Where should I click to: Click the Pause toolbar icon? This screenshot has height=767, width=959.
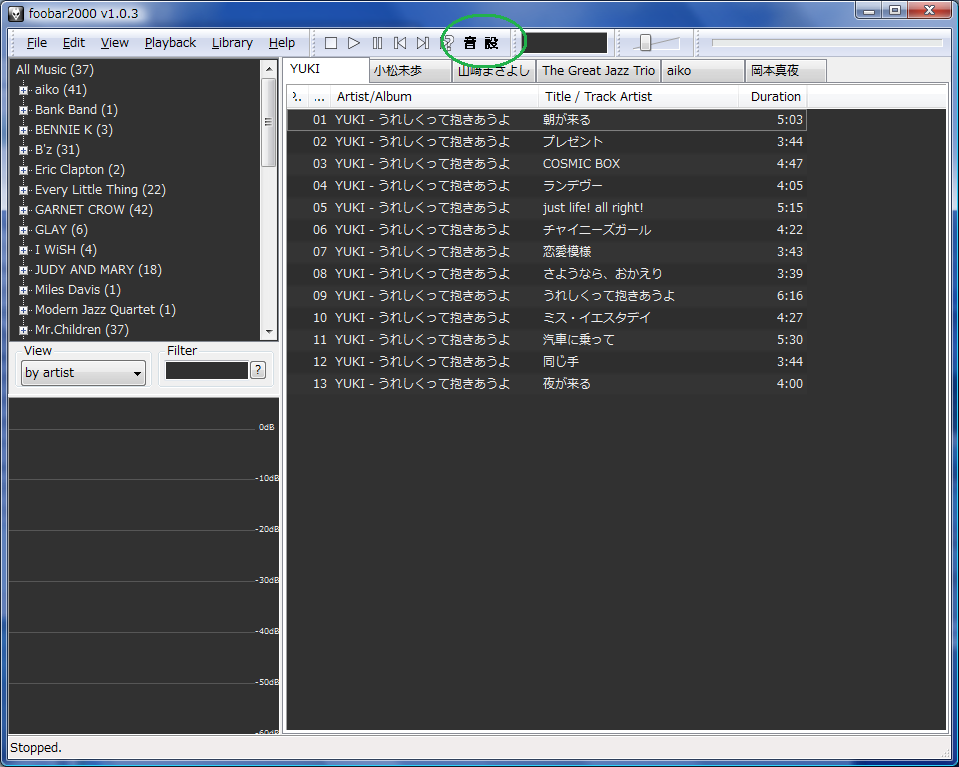click(x=377, y=43)
